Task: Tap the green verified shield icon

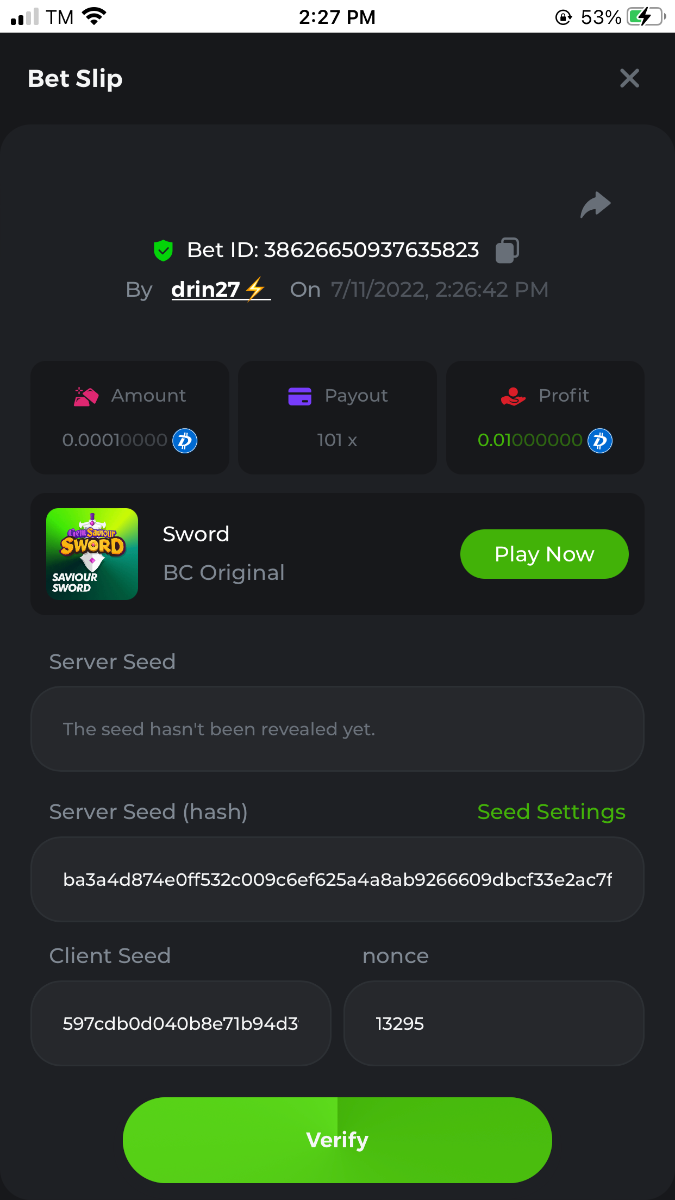Action: coord(163,250)
